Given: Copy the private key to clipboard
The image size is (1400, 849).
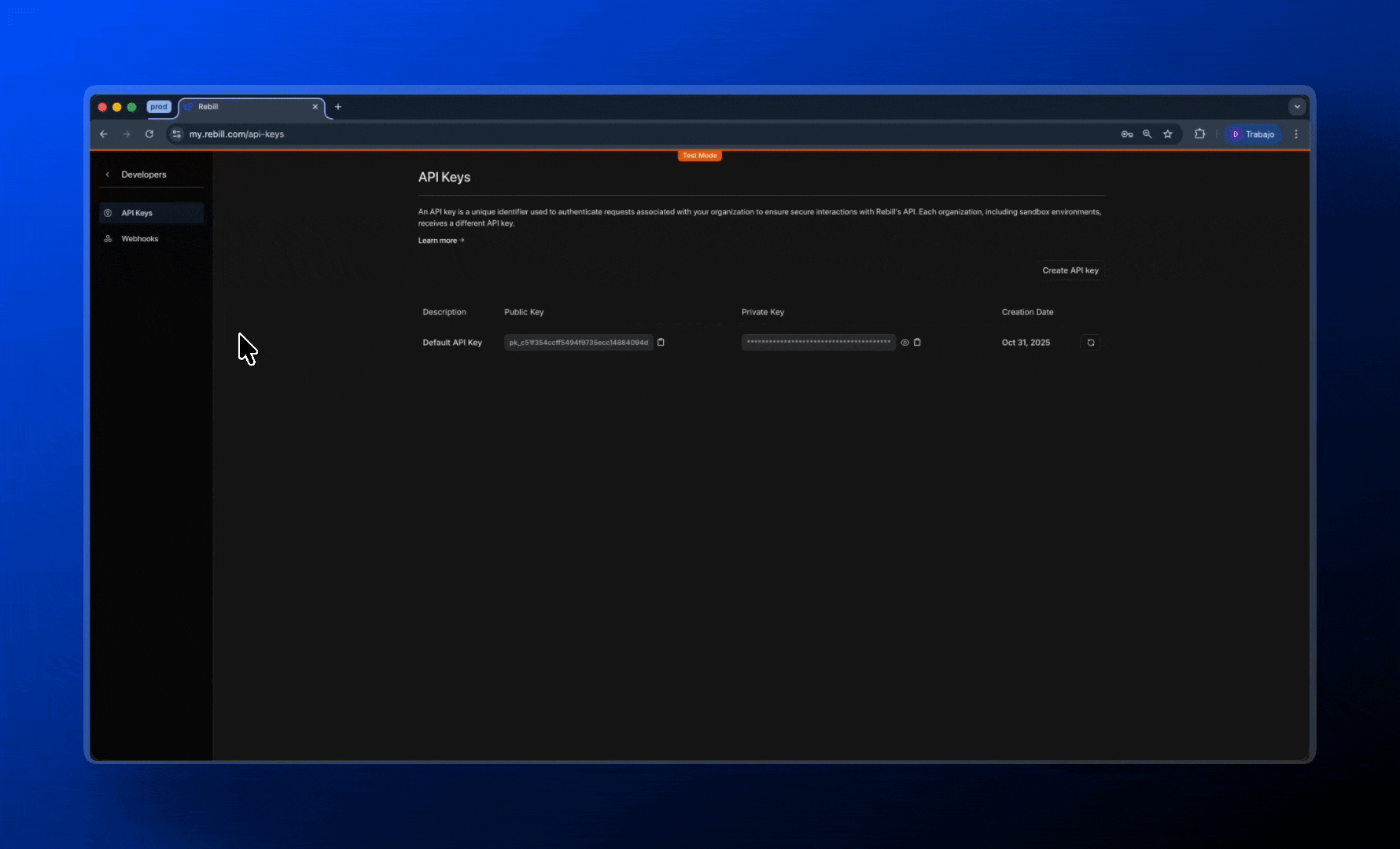Looking at the screenshot, I should [x=917, y=342].
